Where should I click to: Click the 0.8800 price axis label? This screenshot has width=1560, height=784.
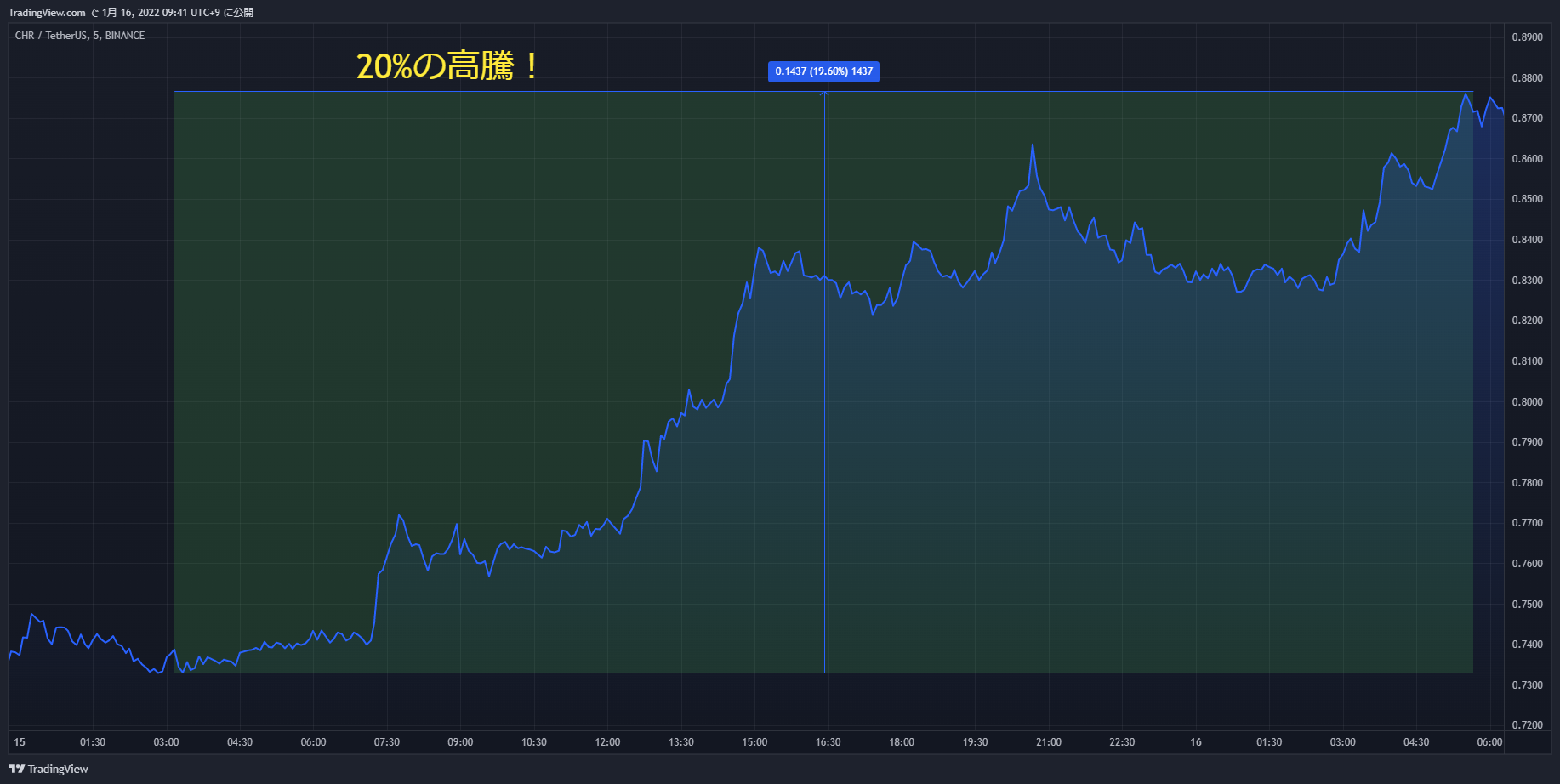tap(1527, 78)
